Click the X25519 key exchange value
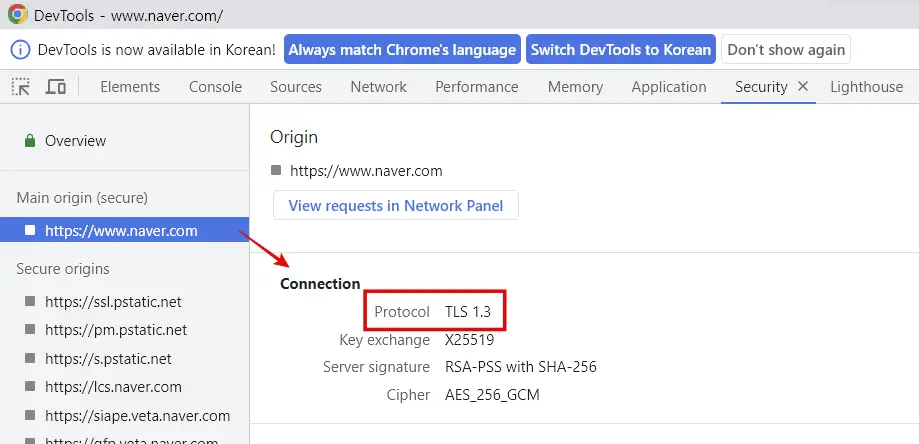The image size is (919, 444). pyautogui.click(x=469, y=340)
